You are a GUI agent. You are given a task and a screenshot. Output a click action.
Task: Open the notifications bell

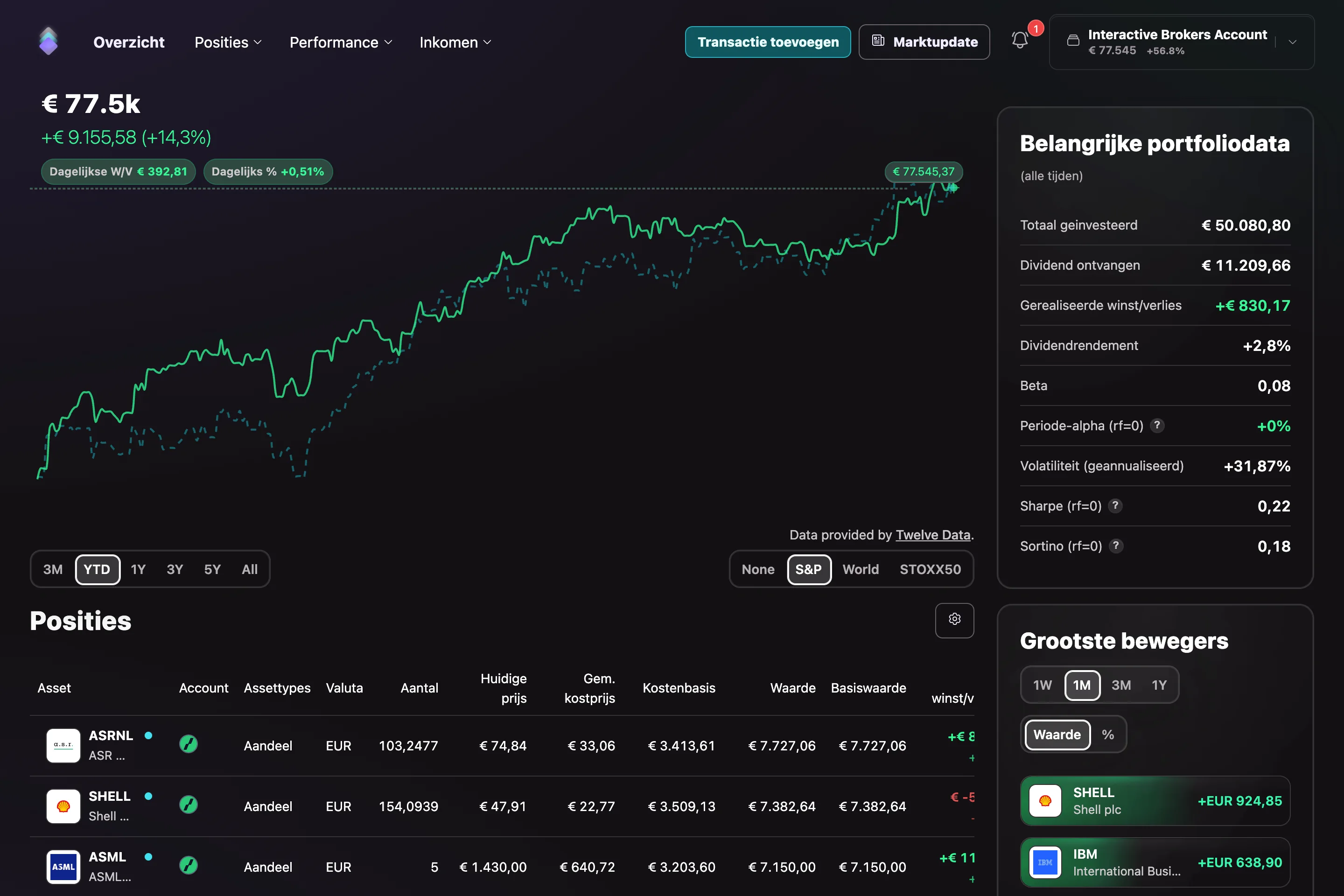pyautogui.click(x=1020, y=40)
